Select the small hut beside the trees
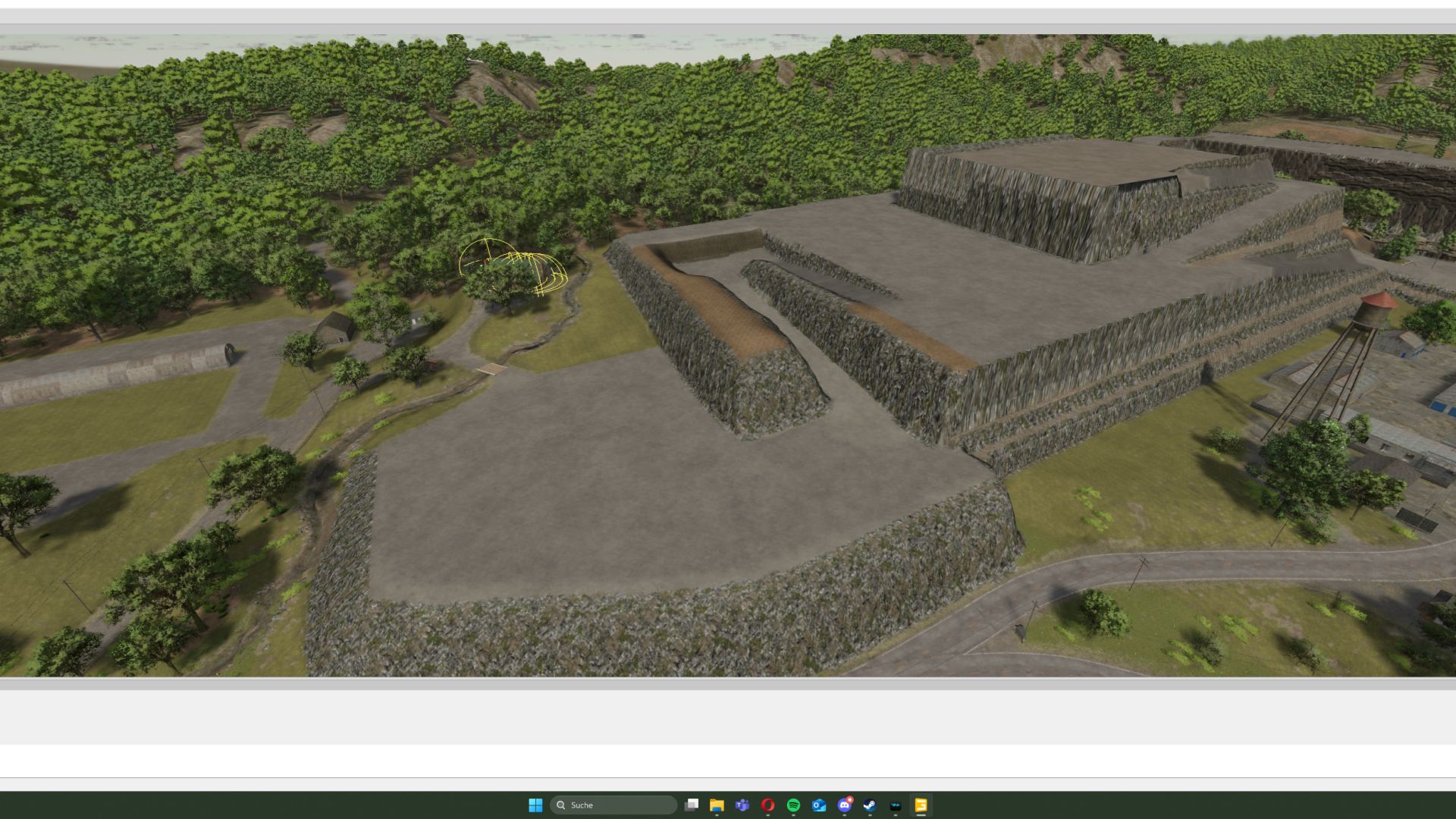Viewport: 1456px width, 819px height. tap(334, 328)
